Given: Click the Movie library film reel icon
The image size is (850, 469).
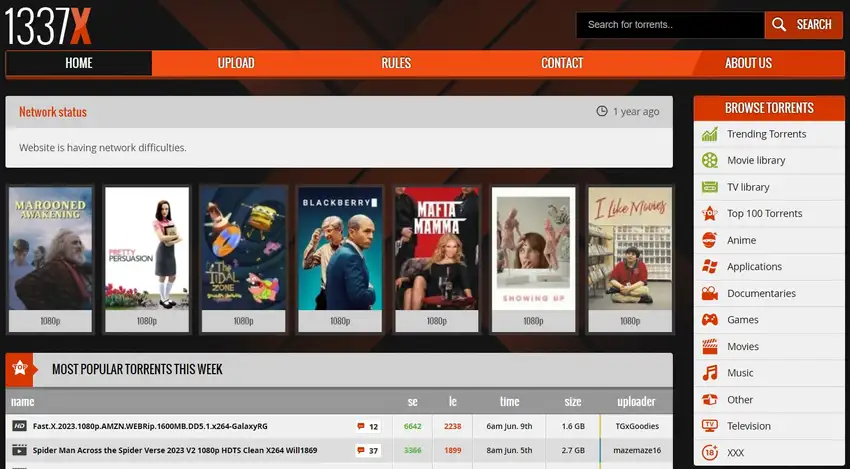Looking at the screenshot, I should pyautogui.click(x=710, y=160).
